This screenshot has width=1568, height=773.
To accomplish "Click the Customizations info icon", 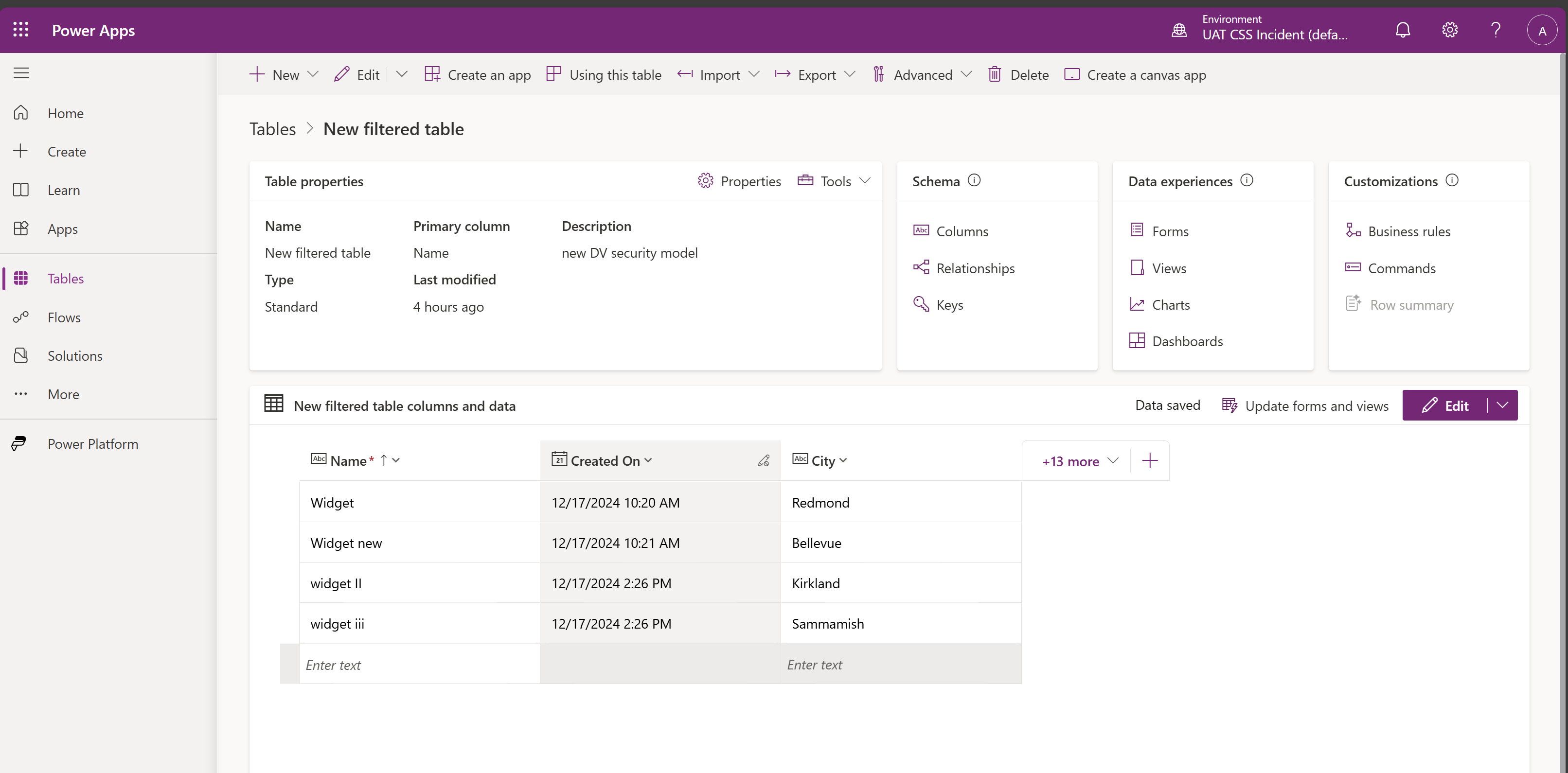I will point(1452,180).
